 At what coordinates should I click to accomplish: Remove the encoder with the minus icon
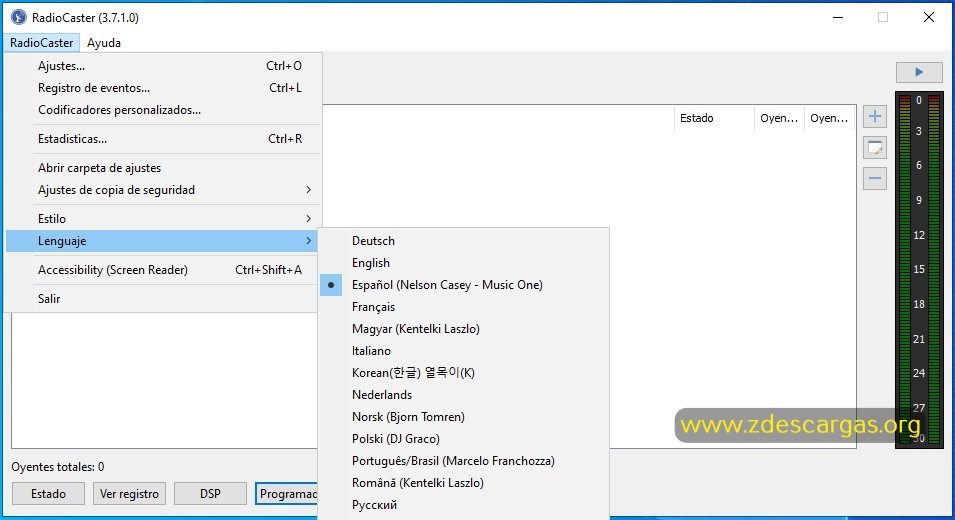coord(875,178)
